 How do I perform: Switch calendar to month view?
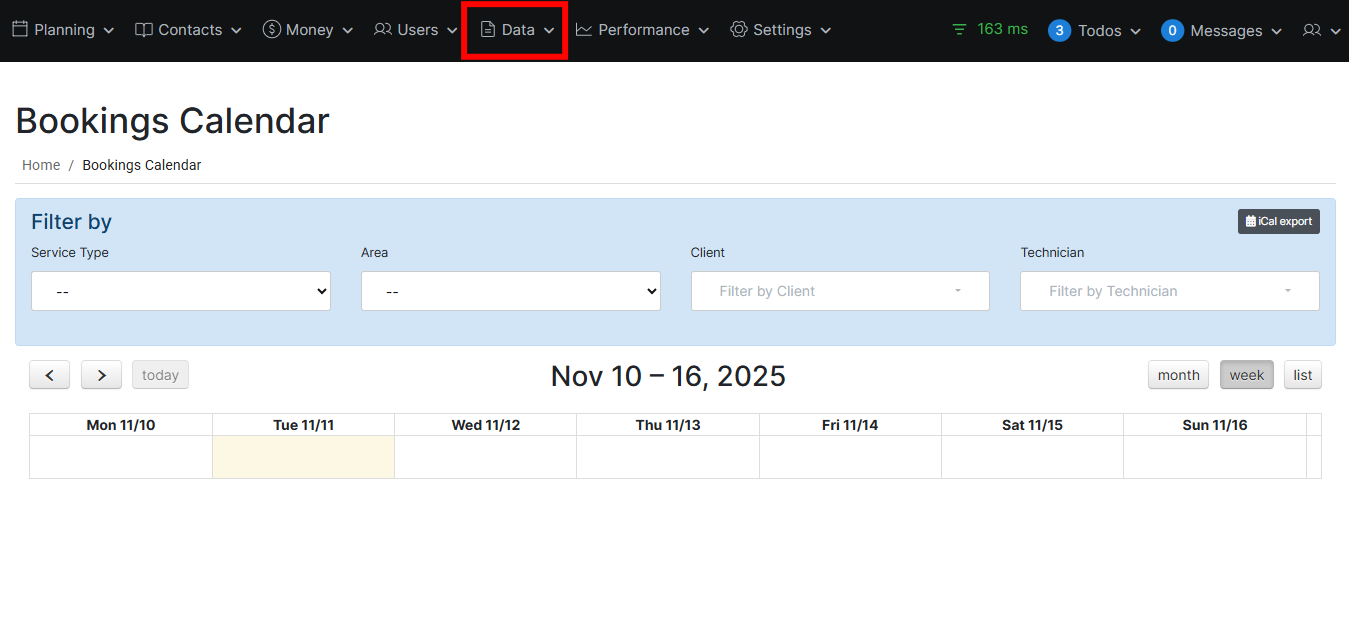pos(1178,375)
